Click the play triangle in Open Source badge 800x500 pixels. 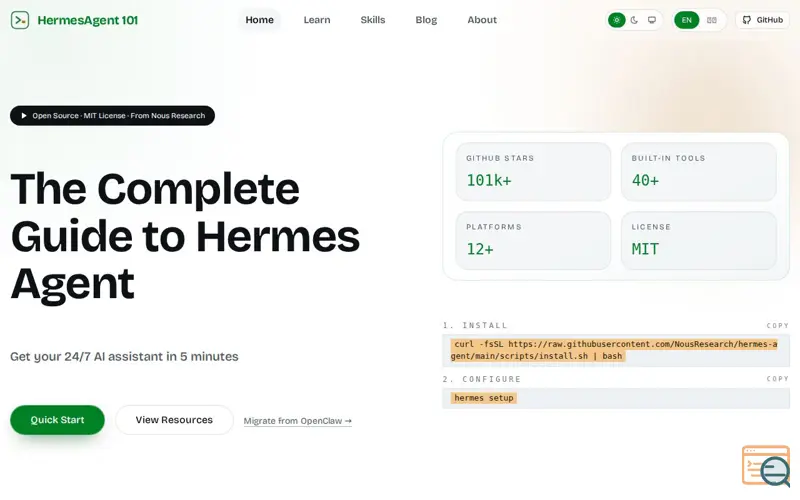(x=23, y=116)
